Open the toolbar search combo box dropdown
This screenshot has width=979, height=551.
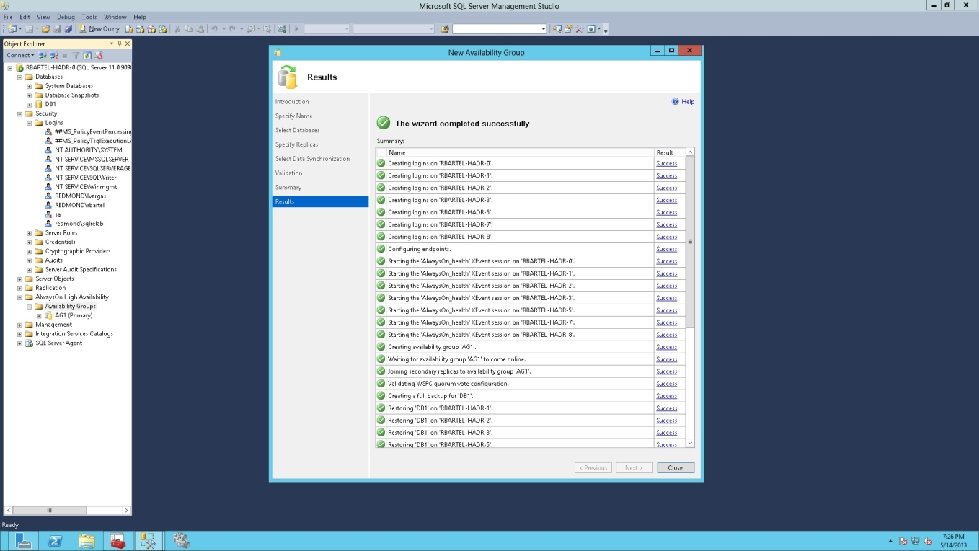[543, 29]
